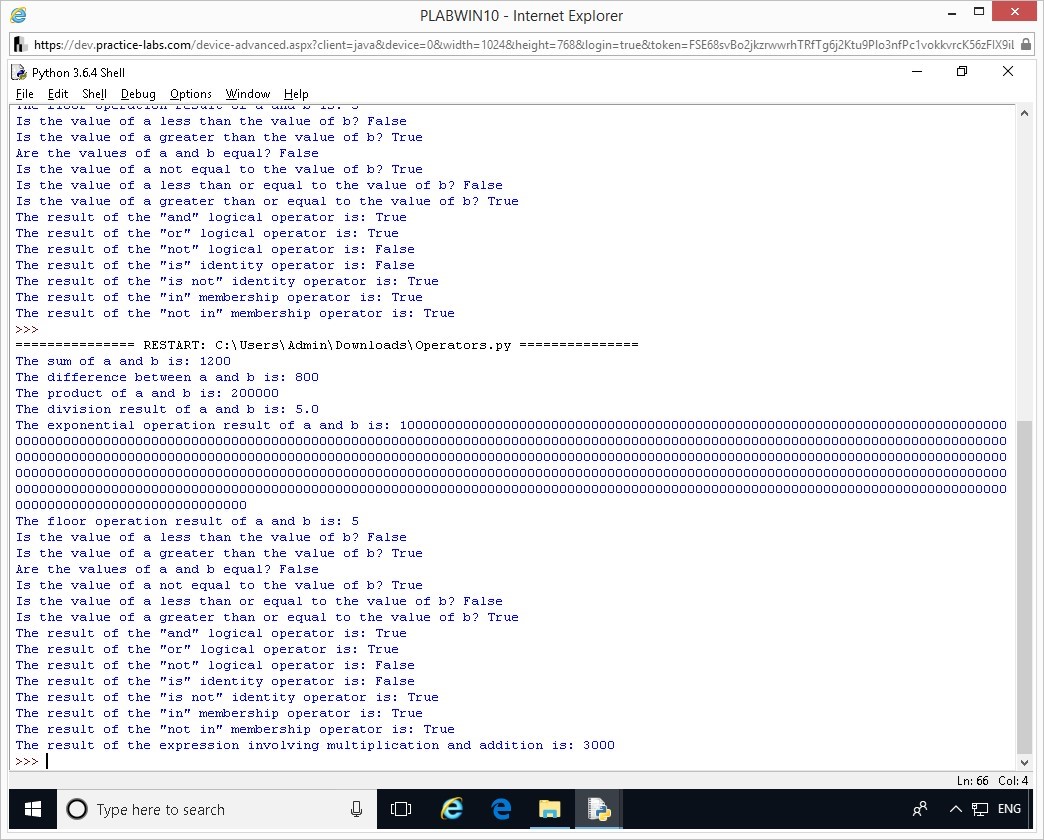Open the Options menu

coord(190,94)
